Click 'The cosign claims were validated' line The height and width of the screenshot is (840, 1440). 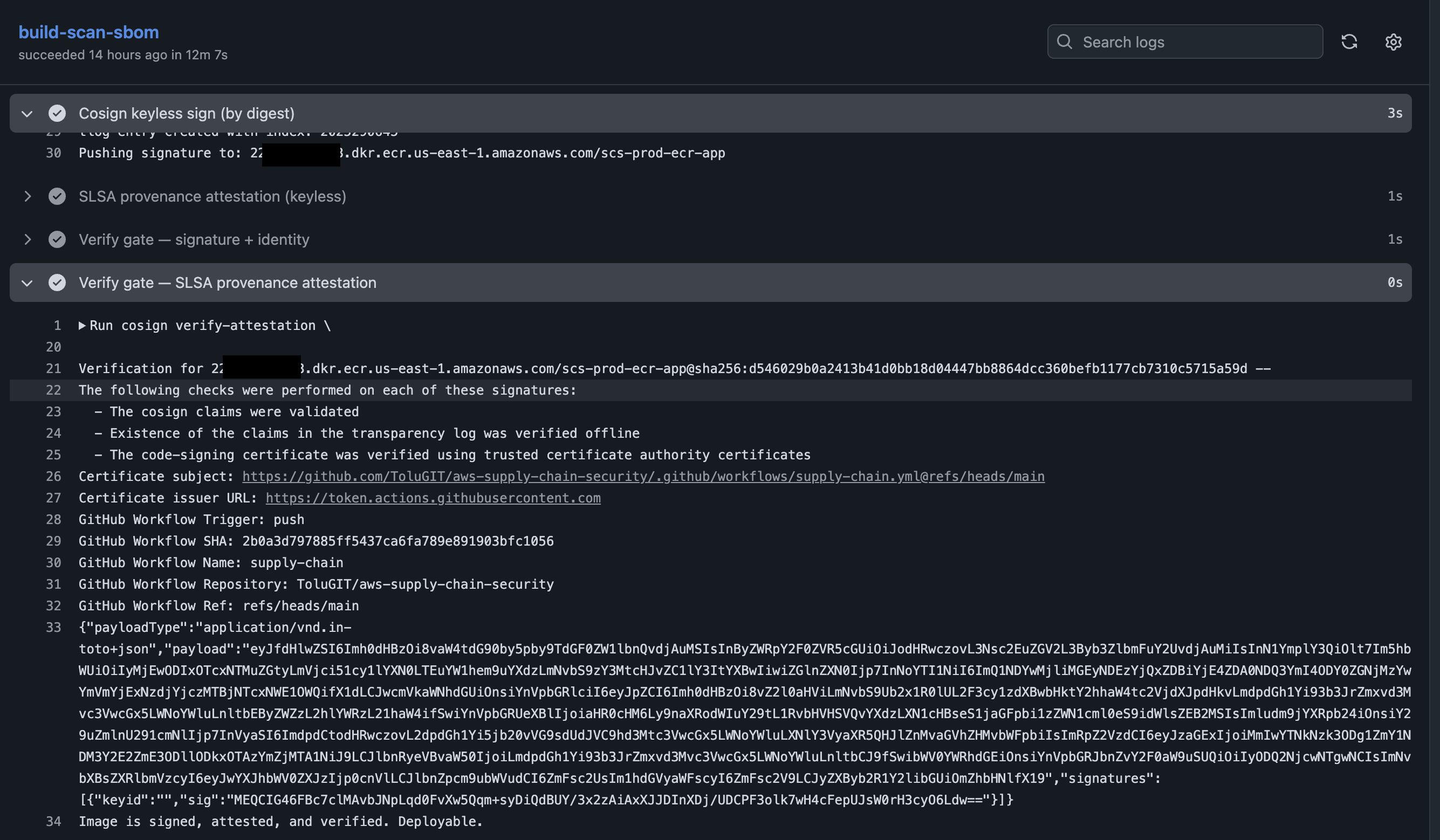point(227,412)
